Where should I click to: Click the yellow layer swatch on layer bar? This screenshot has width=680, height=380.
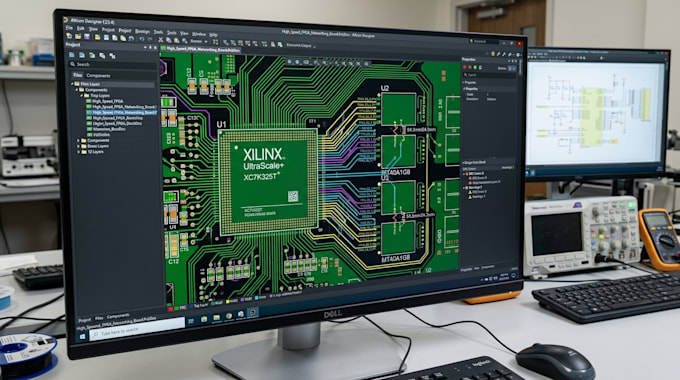(228, 301)
